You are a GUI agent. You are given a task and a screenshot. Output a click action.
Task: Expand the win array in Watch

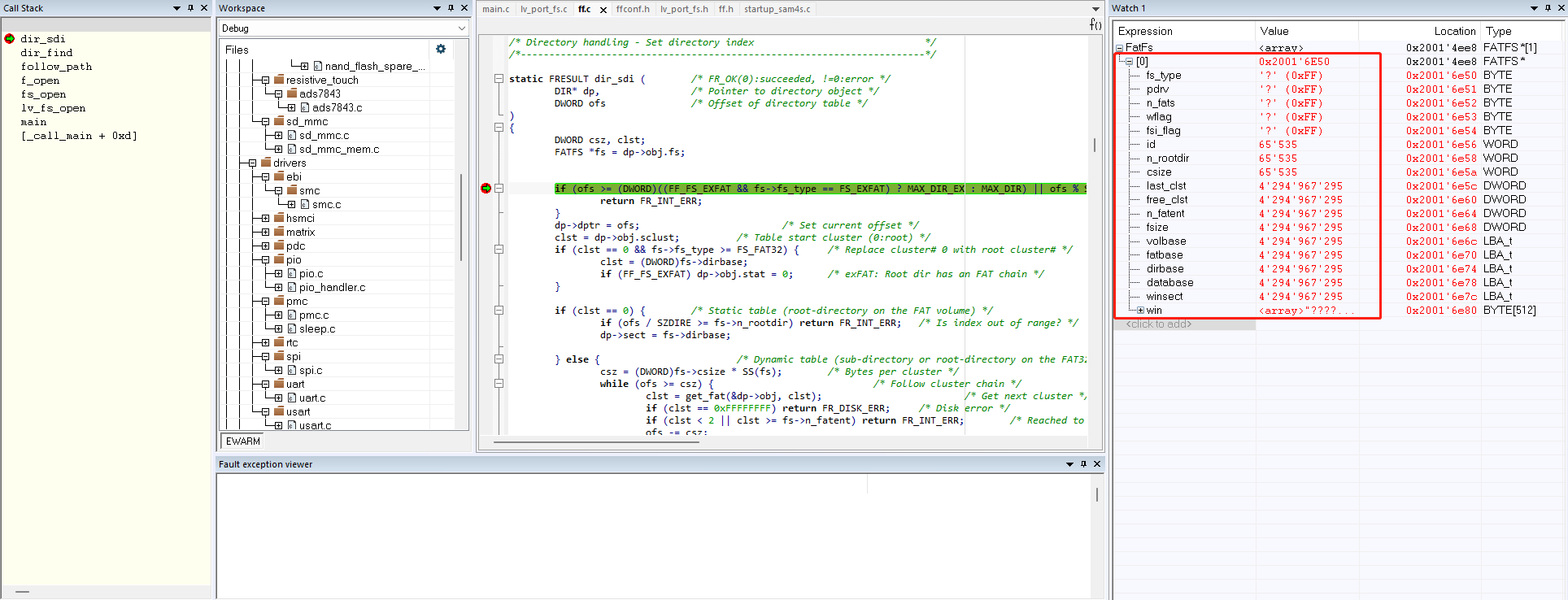click(x=1140, y=311)
